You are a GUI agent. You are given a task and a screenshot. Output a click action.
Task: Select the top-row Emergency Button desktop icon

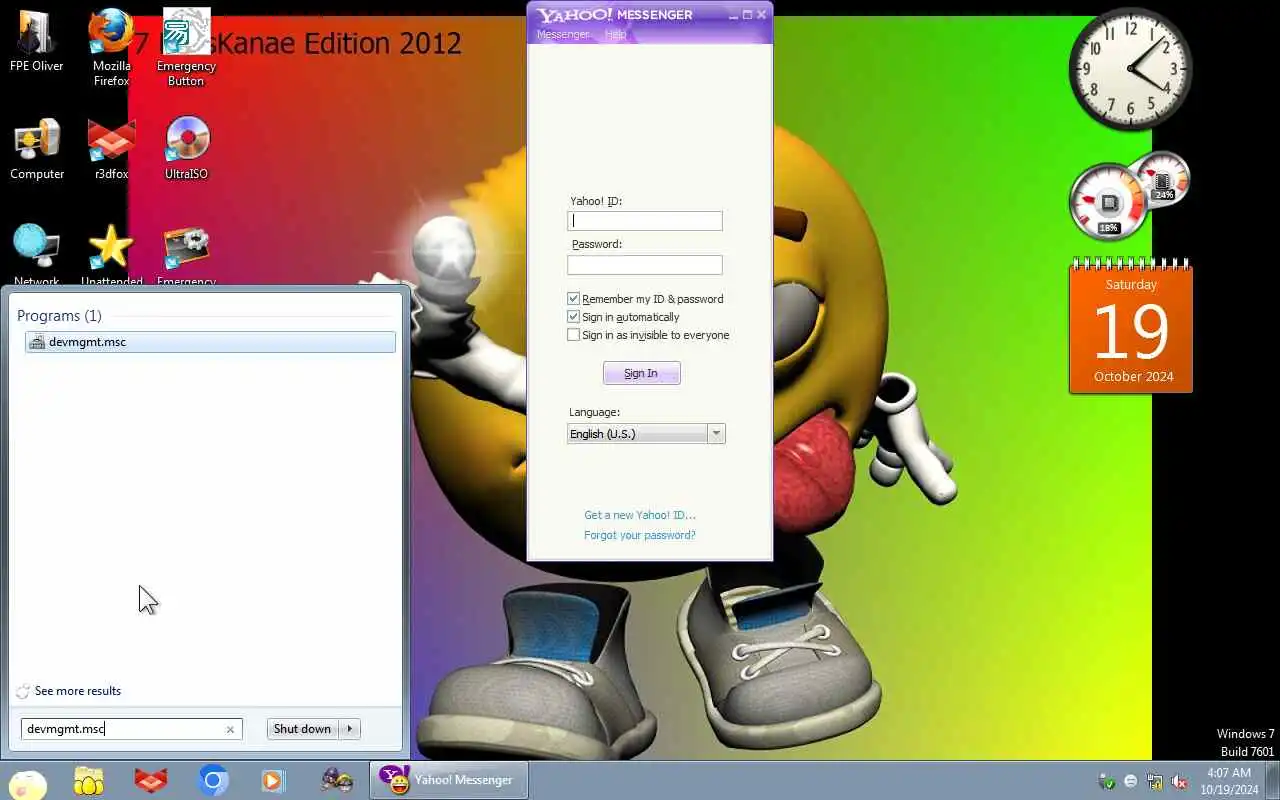(x=186, y=47)
